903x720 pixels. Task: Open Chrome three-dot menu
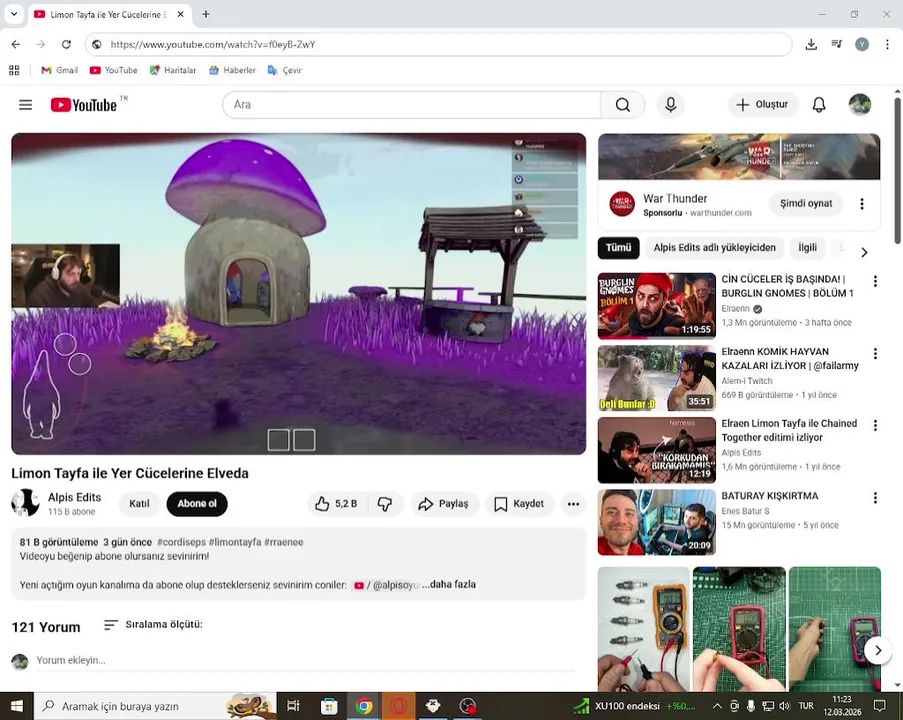tap(887, 44)
